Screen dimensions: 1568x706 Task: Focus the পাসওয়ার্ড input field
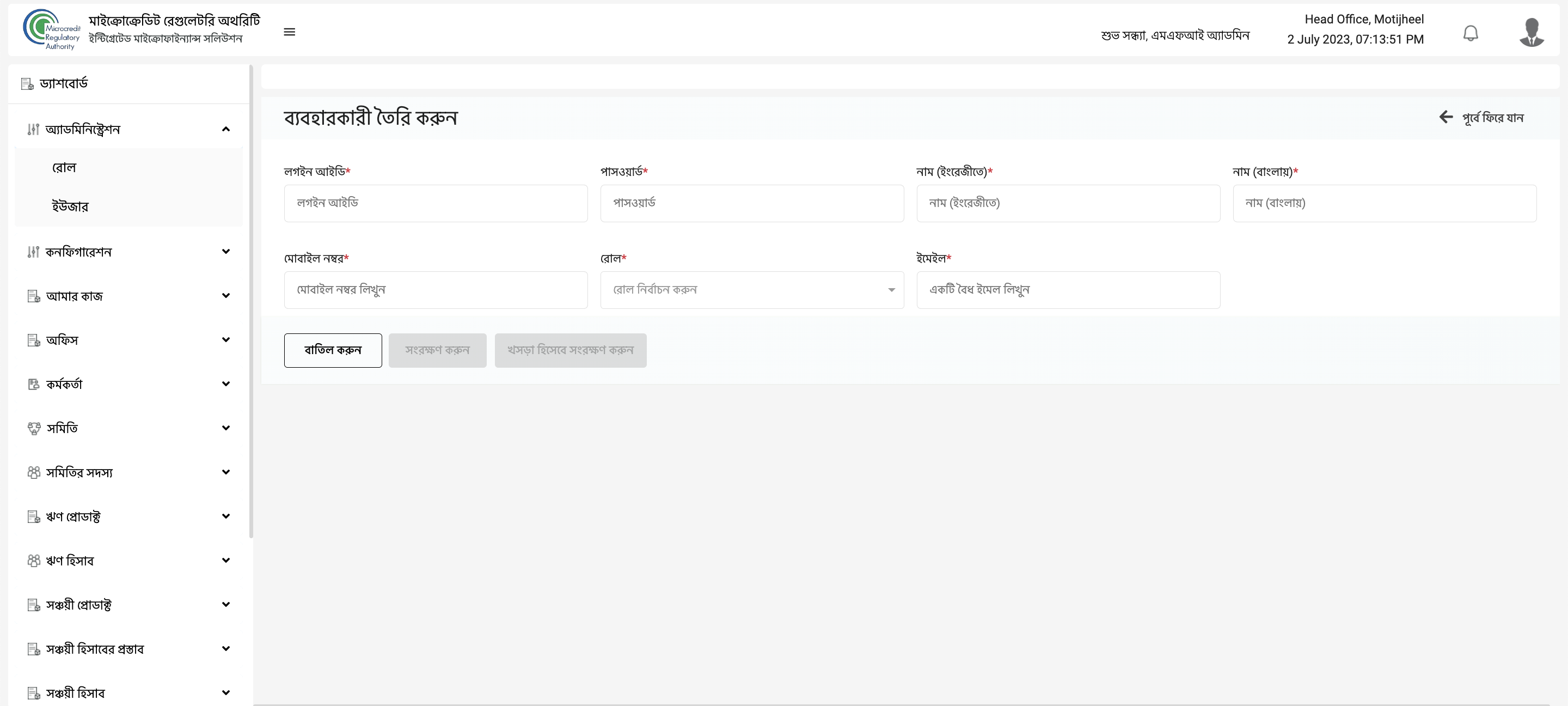752,203
